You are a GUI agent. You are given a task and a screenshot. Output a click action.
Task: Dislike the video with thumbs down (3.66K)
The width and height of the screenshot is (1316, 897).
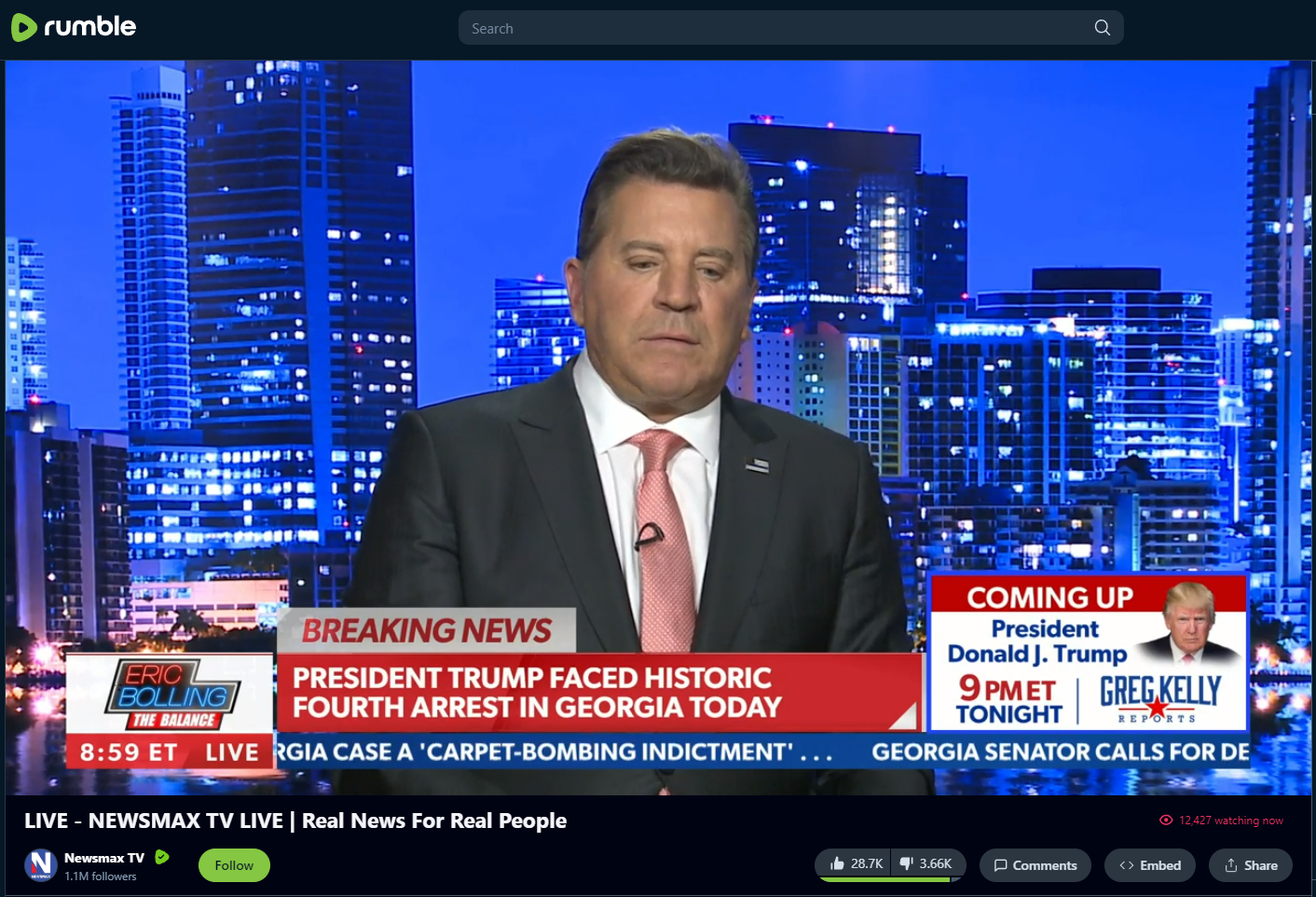(927, 863)
